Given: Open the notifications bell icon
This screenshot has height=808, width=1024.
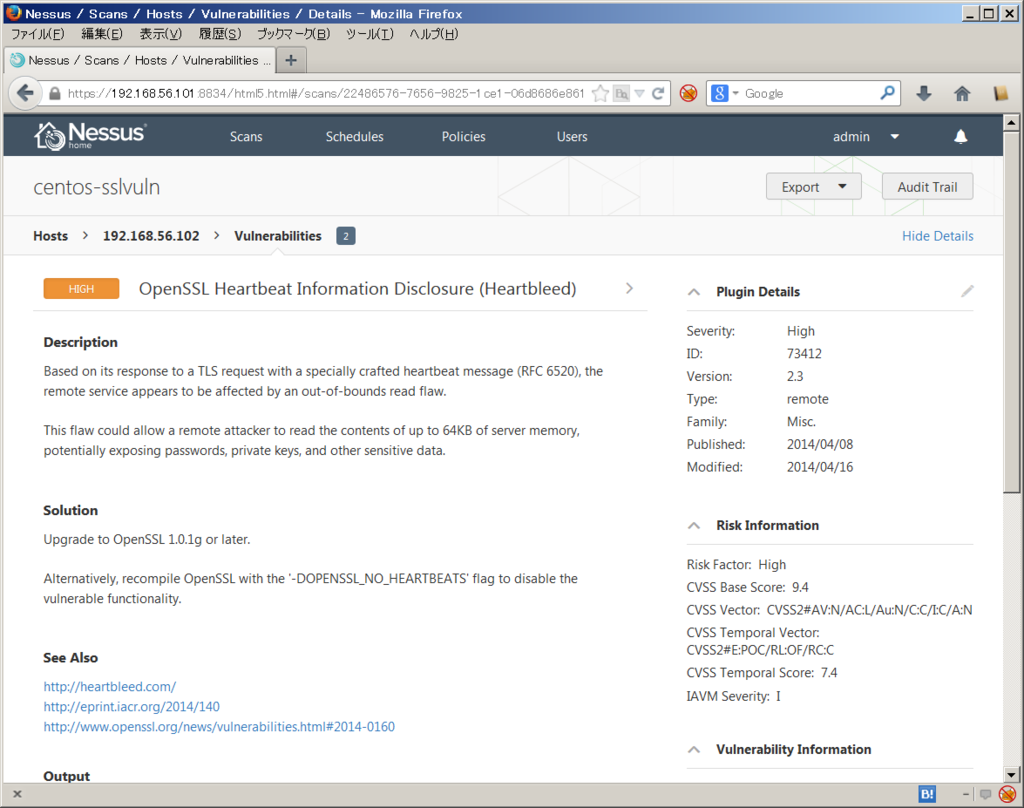Looking at the screenshot, I should (960, 137).
